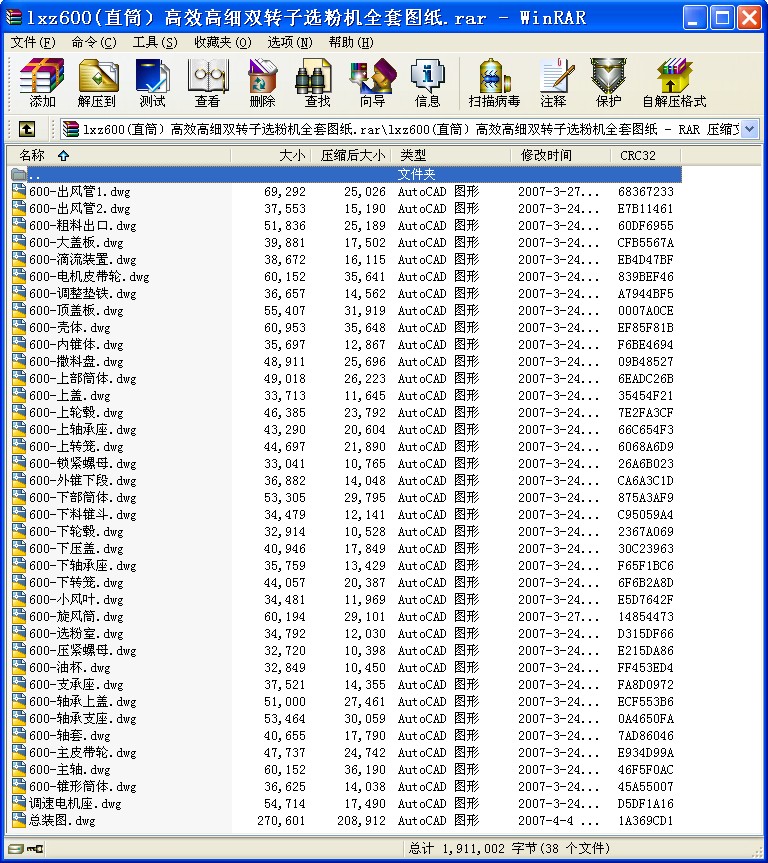Select file 600-出风管1.dwg
768x863 pixels.
tap(80, 192)
